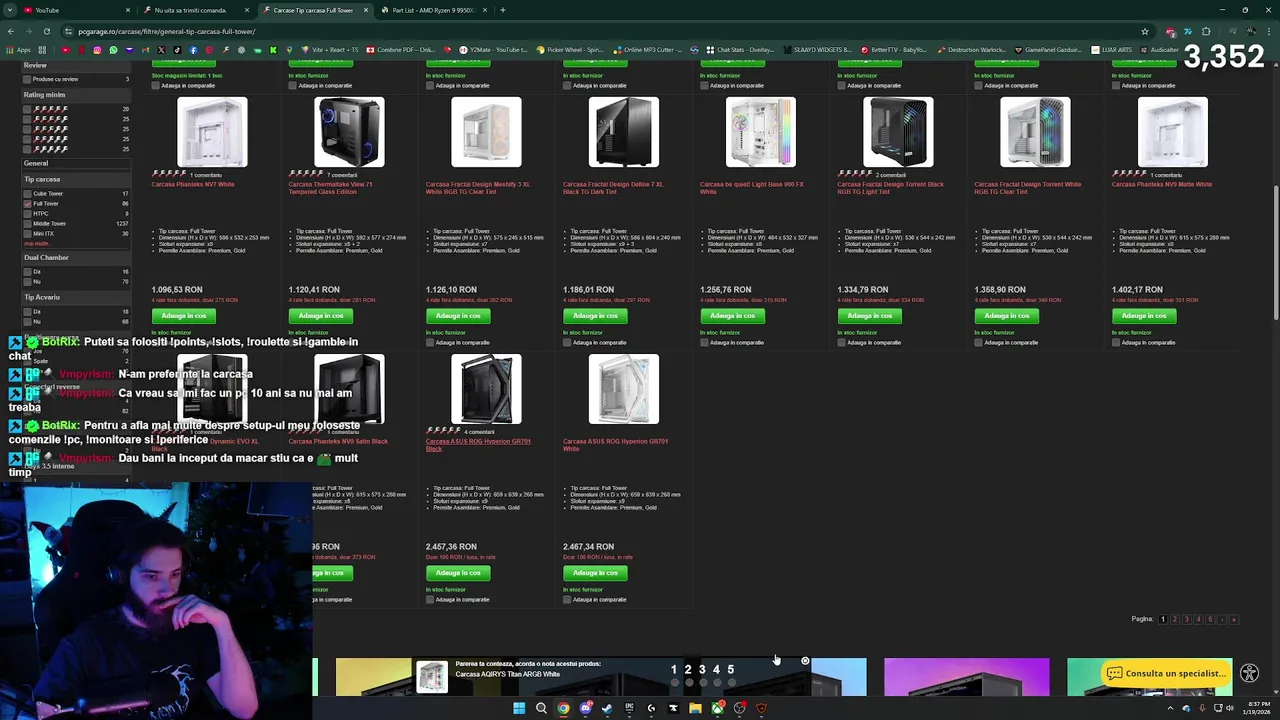
Task: Open Windows taskbar search
Action: click(x=541, y=708)
